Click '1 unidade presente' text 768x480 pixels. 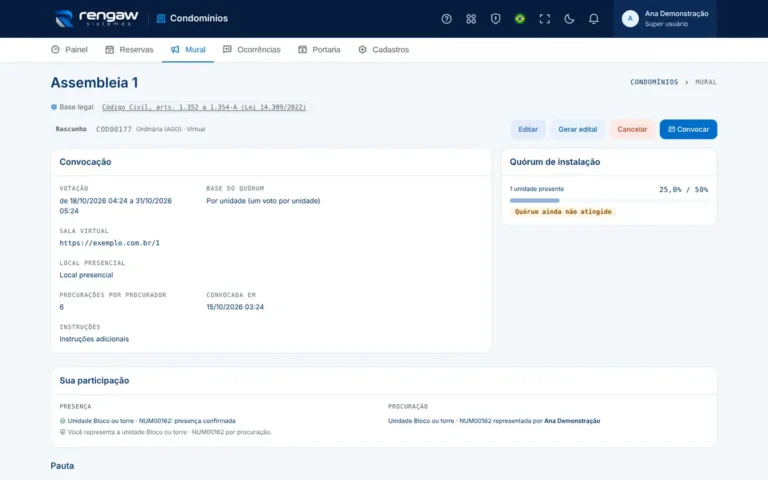537,189
